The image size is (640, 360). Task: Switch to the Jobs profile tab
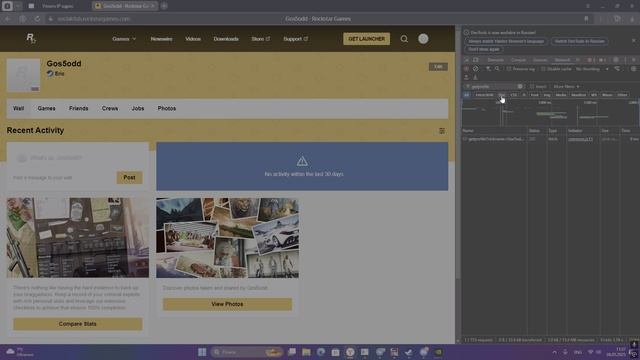[x=138, y=109]
